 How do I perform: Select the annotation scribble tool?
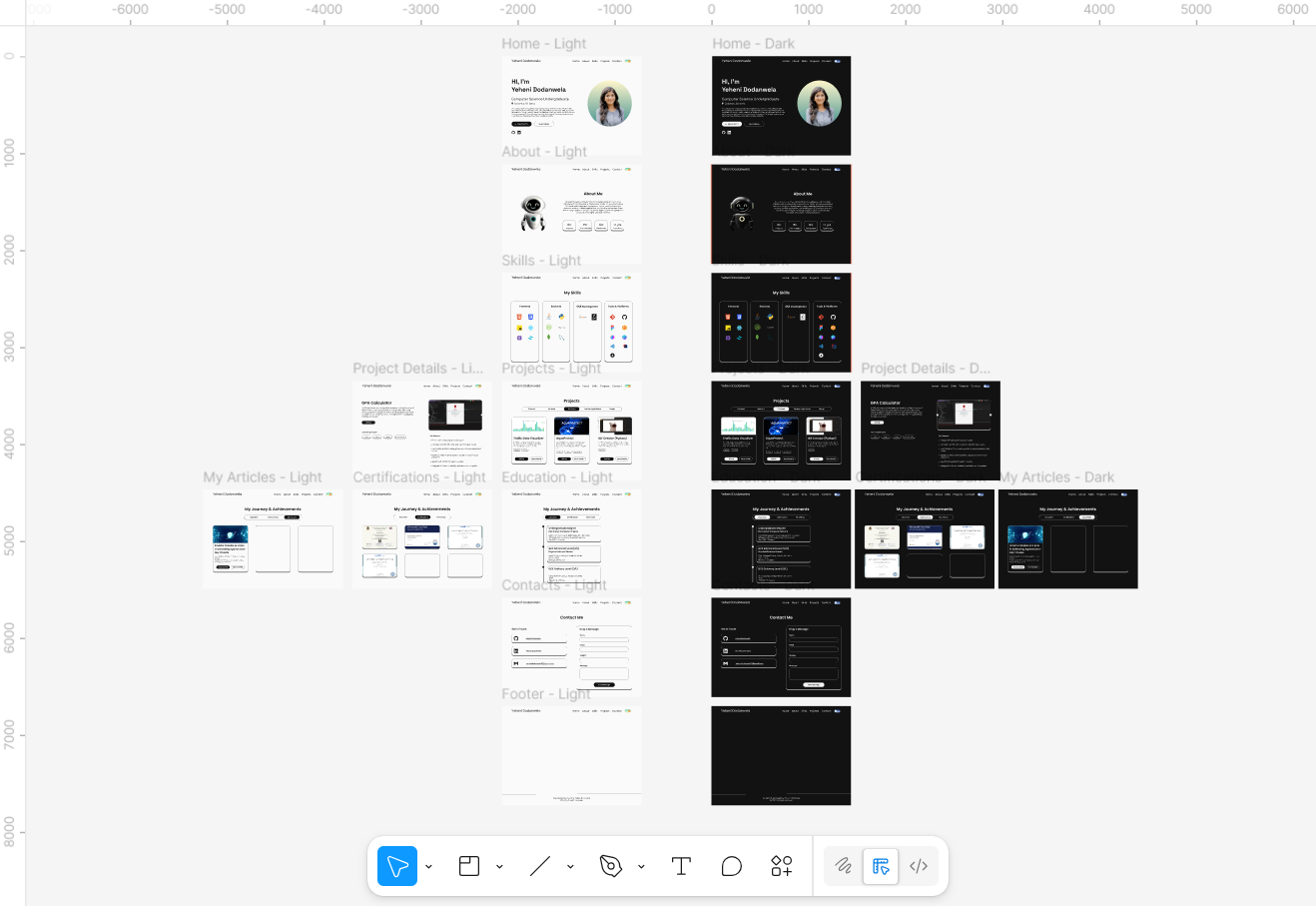pyautogui.click(x=842, y=866)
